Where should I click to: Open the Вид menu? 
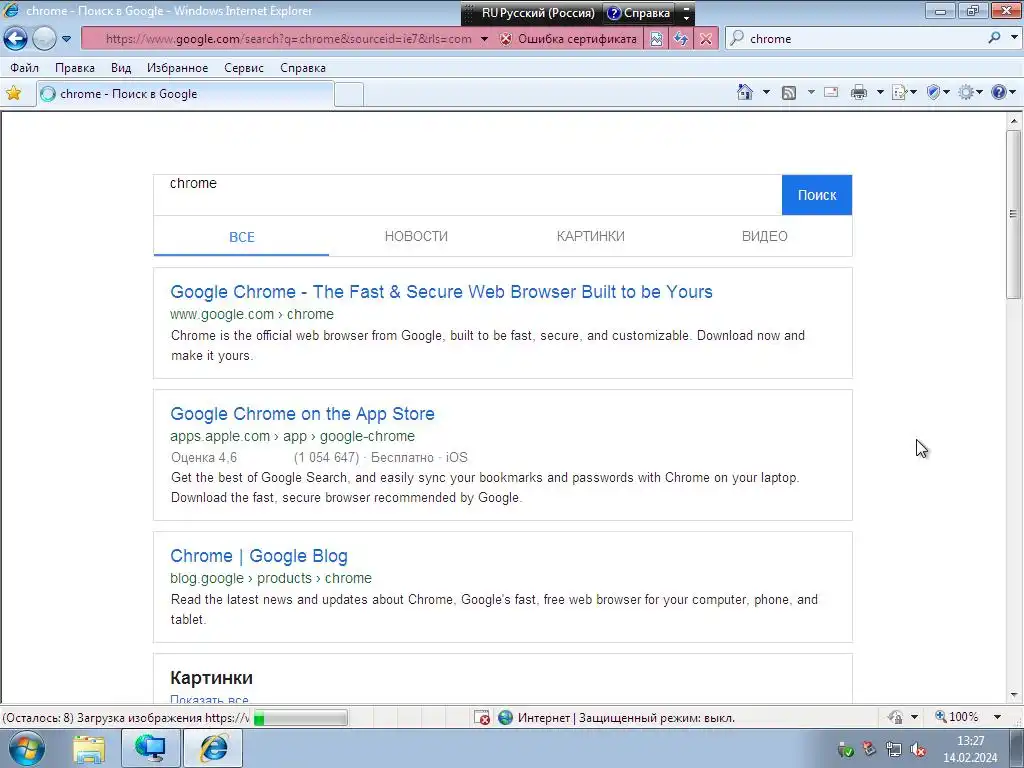click(x=121, y=68)
